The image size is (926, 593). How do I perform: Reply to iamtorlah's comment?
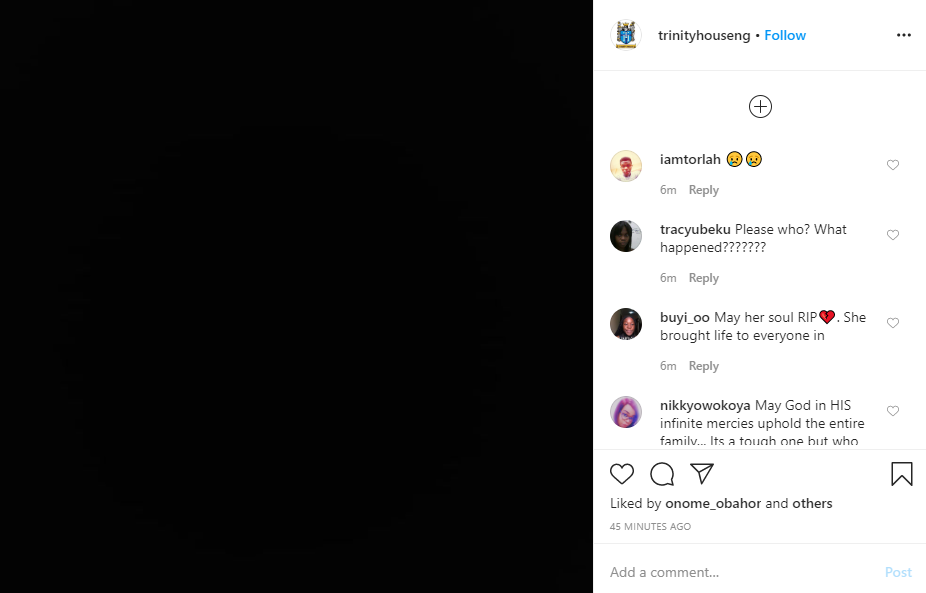(703, 190)
